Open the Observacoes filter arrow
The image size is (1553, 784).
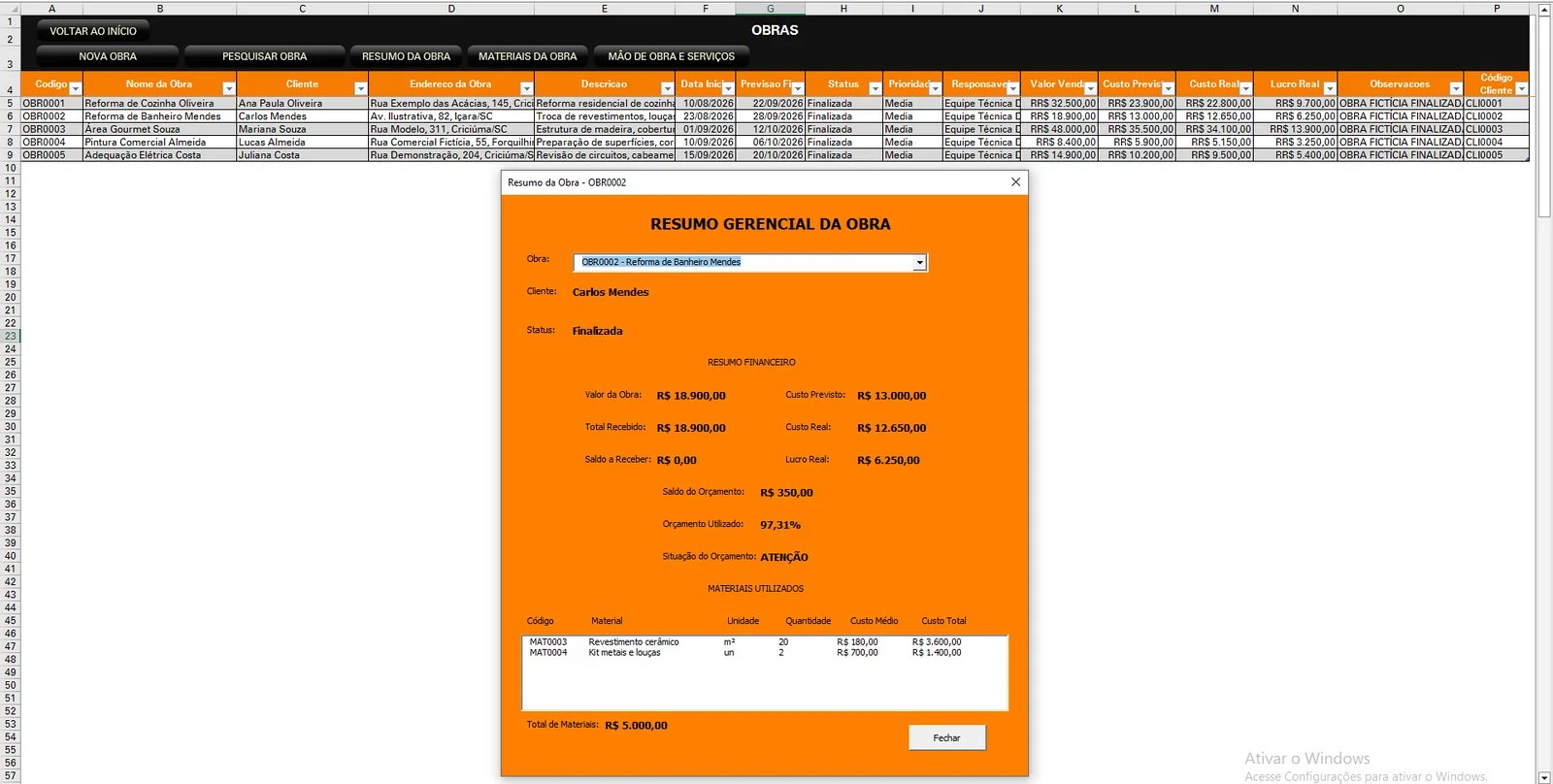click(1456, 89)
